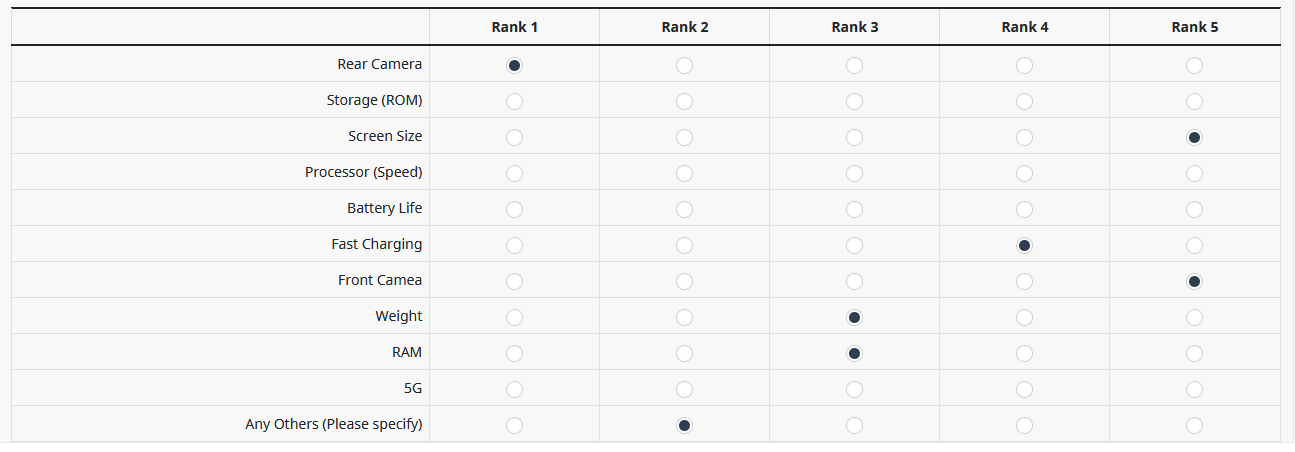This screenshot has width=1295, height=452.
Task: Select Rank 2 for Rear Camera
Action: pos(684,66)
